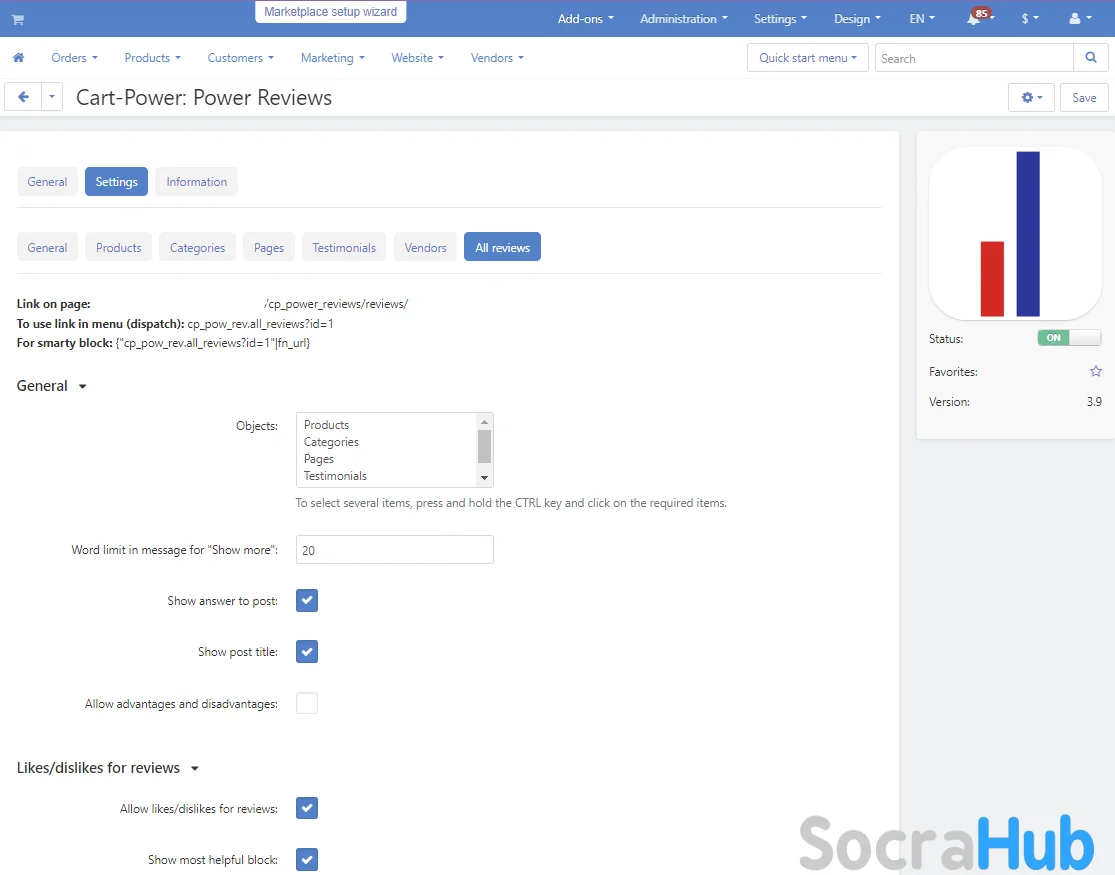Open the Design dropdown menu
Viewport: 1115px width, 875px height.
857,18
